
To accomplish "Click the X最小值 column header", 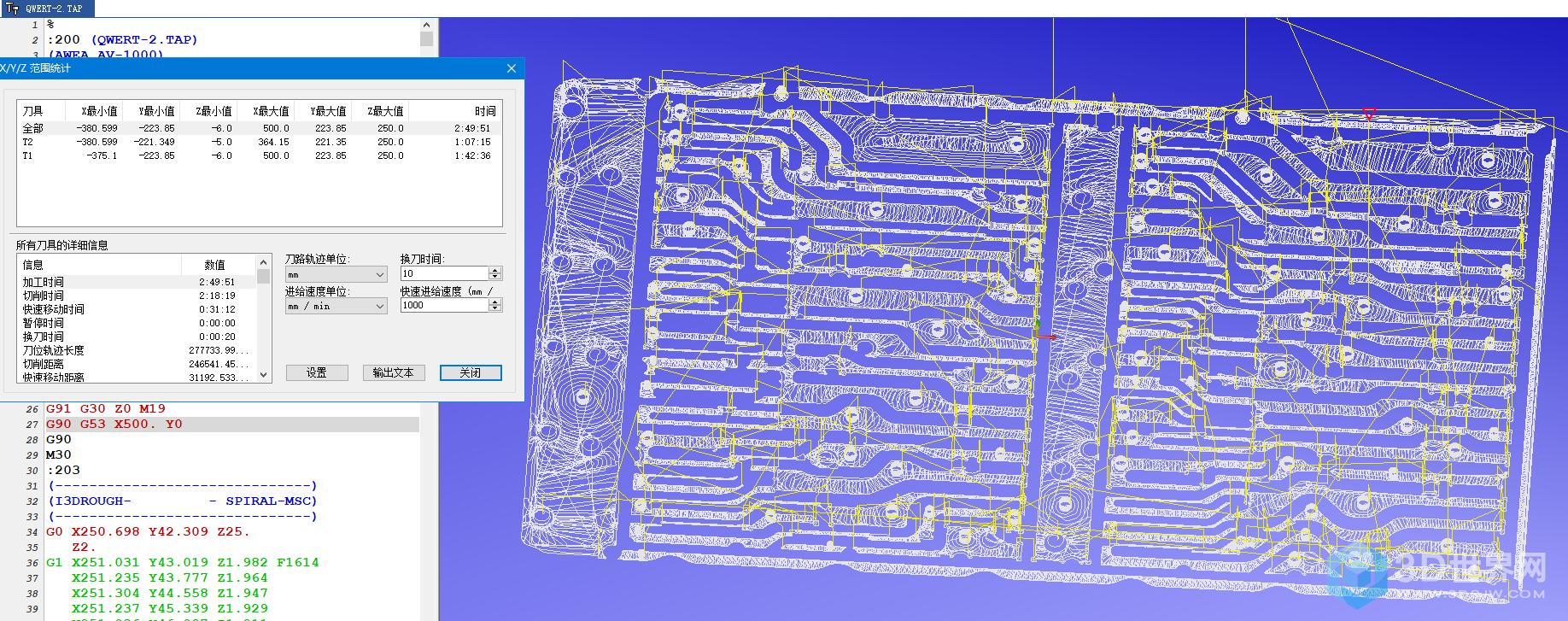I will [x=93, y=111].
